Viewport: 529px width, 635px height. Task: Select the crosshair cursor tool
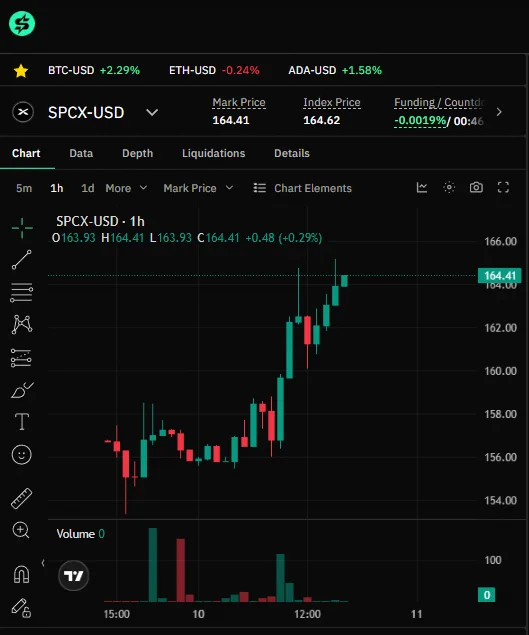click(x=22, y=228)
